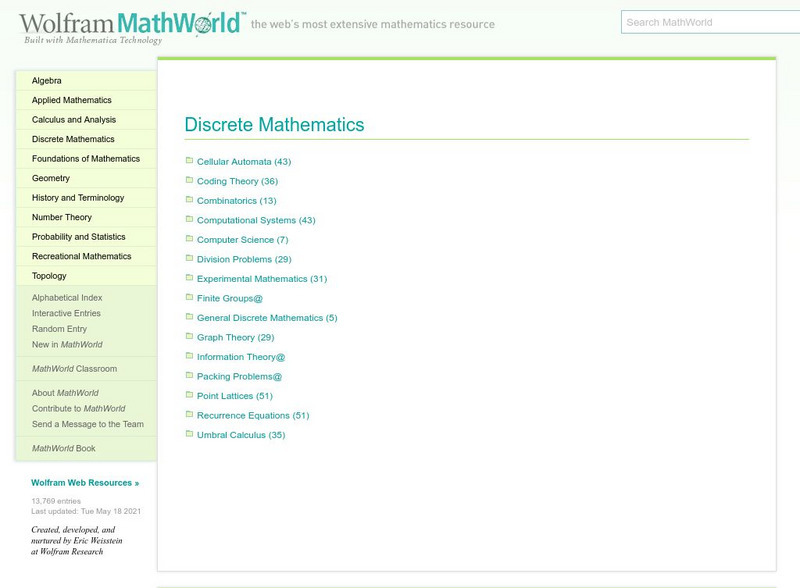Click the folder icon beside Experimental Mathematics
Screen dimensions: 800x588
[x=189, y=278]
